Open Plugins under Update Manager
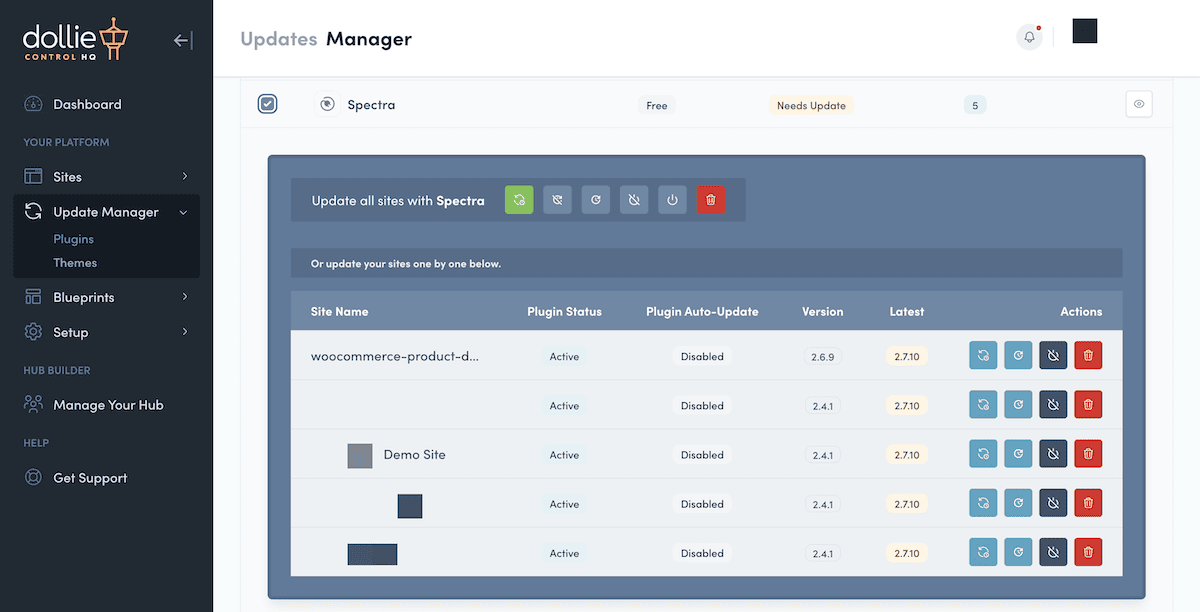This screenshot has width=1200, height=612. (x=74, y=239)
